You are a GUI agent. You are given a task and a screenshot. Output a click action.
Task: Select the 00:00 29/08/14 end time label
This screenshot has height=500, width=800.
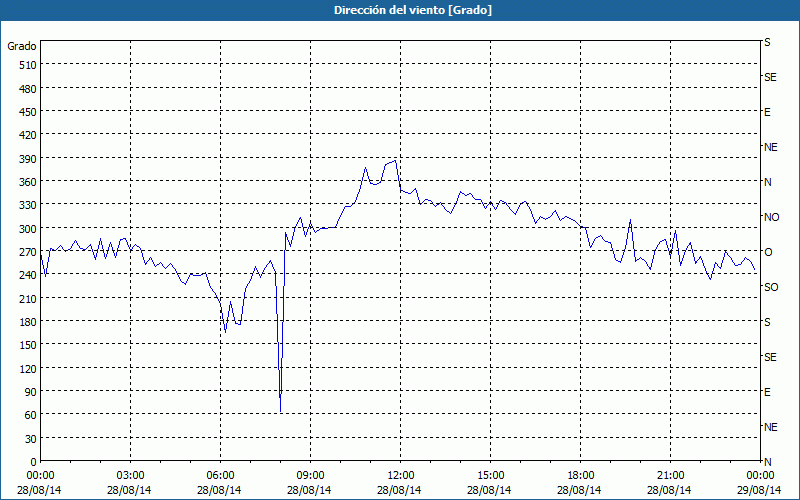760,483
